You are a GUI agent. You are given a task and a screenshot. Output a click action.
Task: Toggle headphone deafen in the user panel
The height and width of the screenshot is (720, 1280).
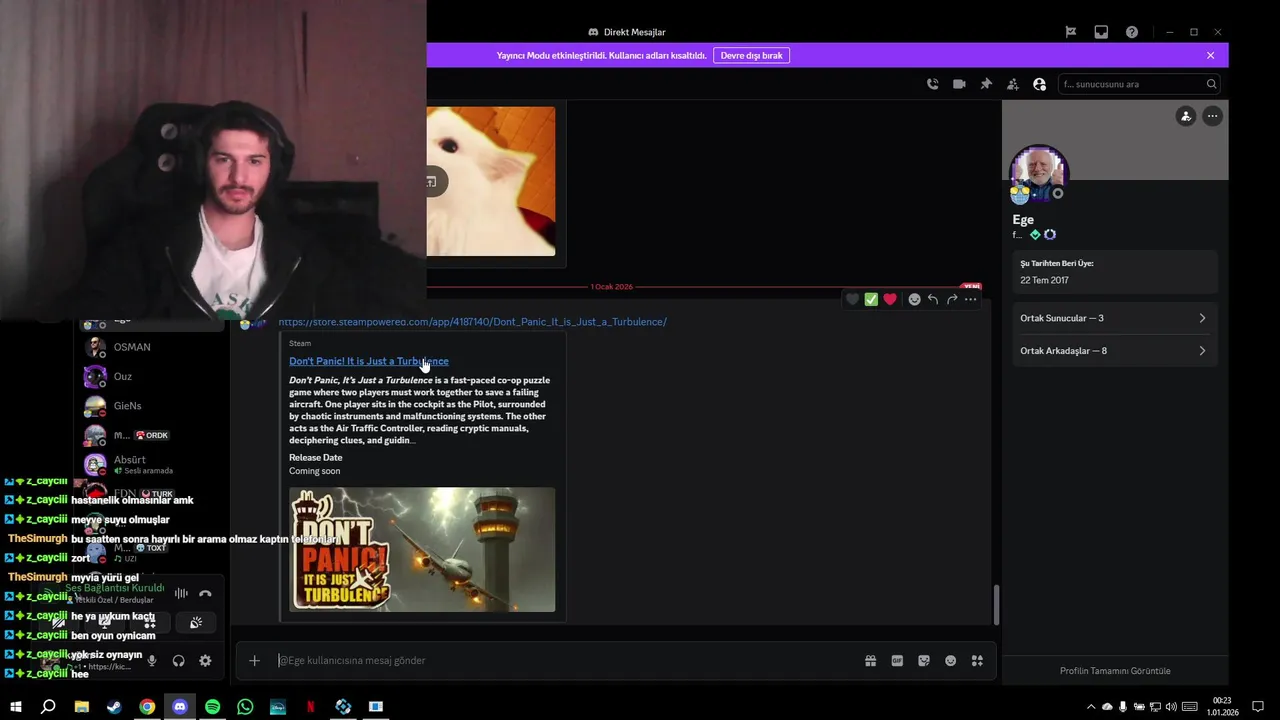(178, 660)
